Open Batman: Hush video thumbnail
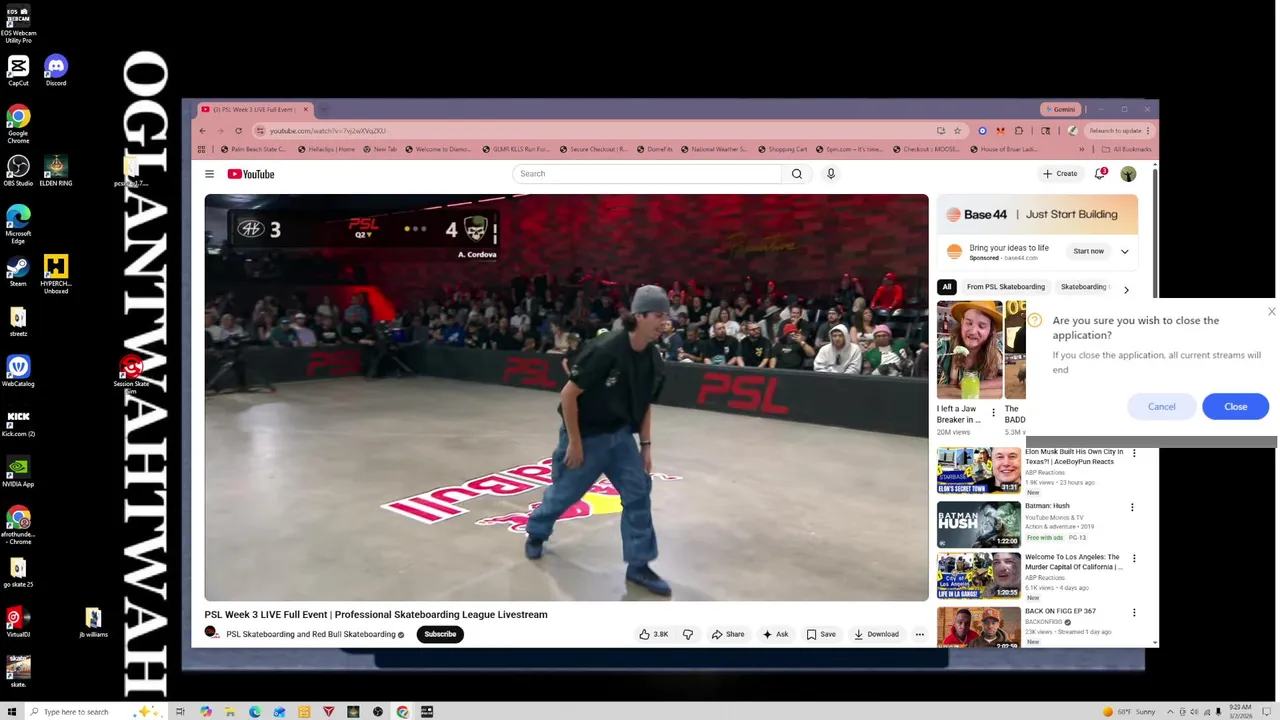 978,524
